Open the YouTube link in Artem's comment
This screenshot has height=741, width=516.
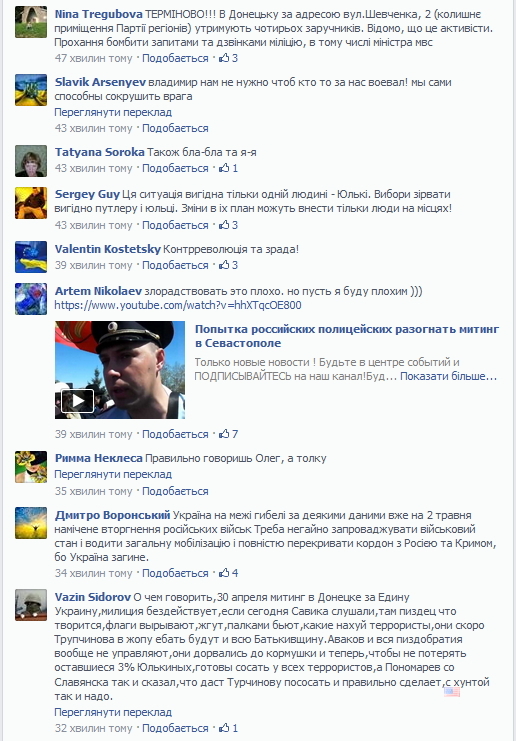tap(178, 305)
